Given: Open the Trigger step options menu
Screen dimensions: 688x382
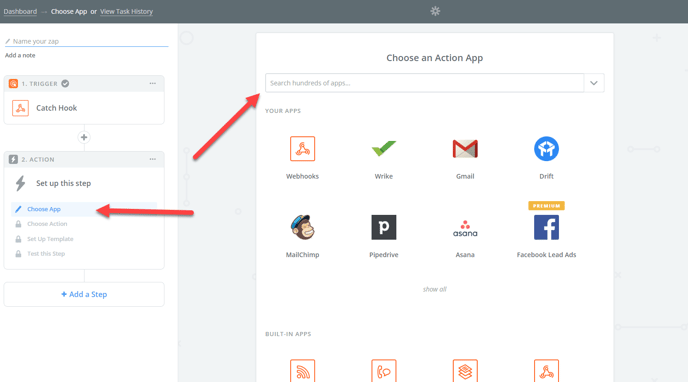Looking at the screenshot, I should click(x=153, y=83).
